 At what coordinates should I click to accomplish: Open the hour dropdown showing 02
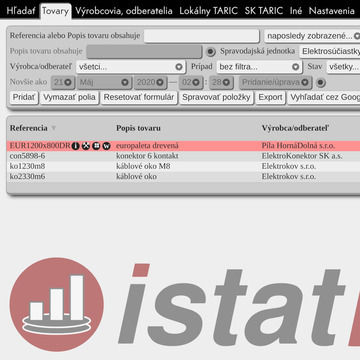pos(191,82)
